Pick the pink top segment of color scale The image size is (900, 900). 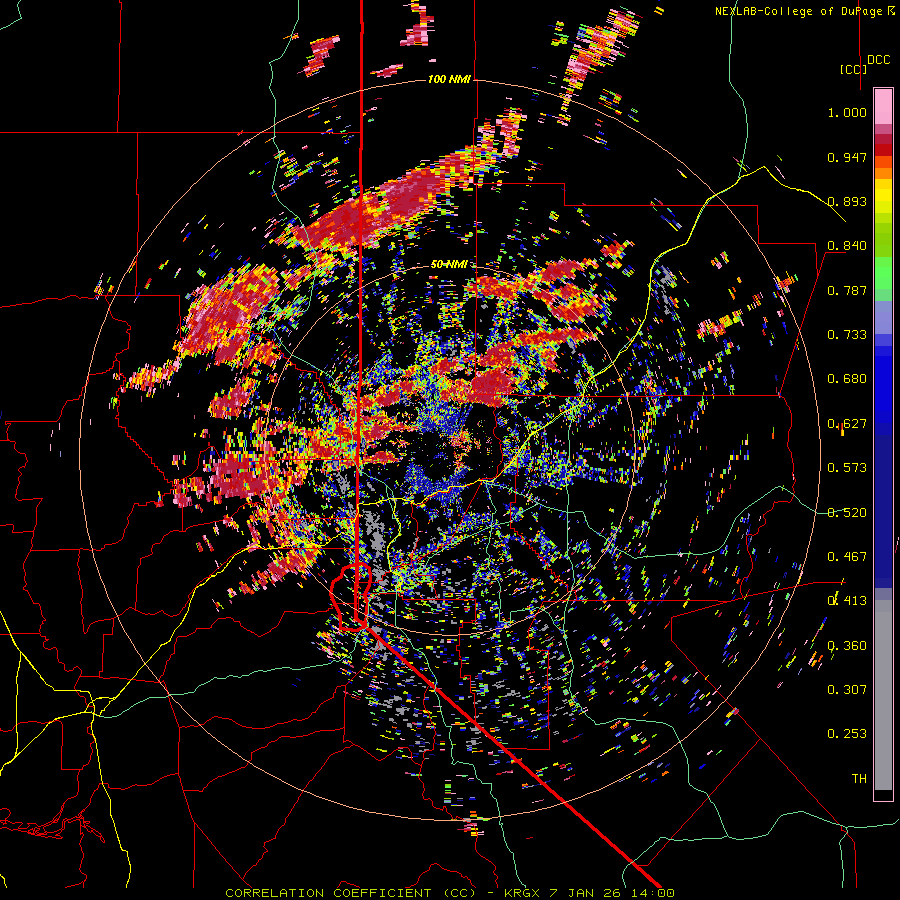883,107
